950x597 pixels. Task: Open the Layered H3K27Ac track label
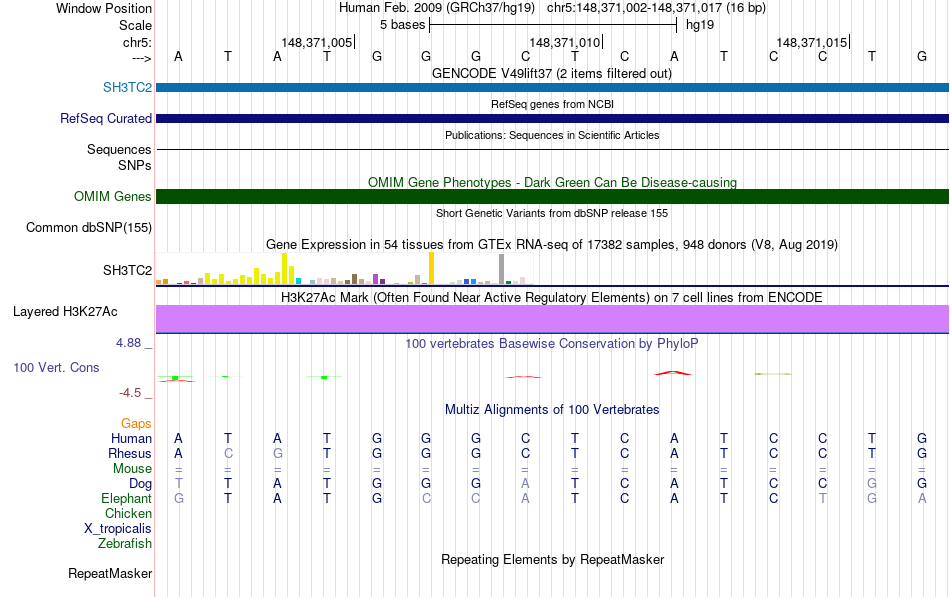(x=65, y=312)
